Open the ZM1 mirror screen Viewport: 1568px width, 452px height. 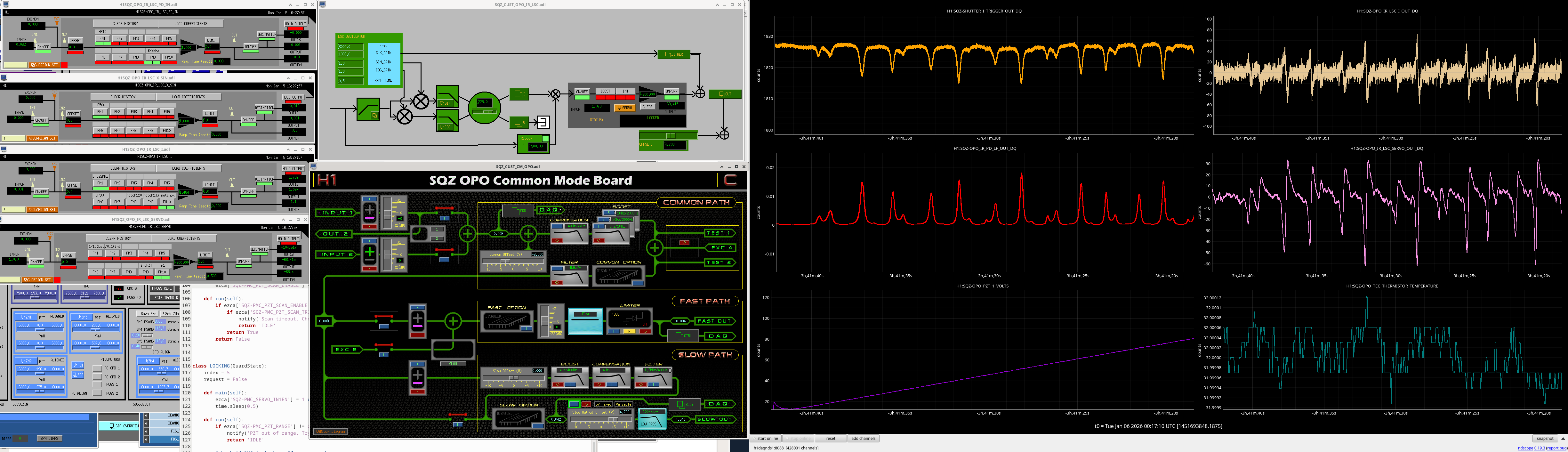26,317
